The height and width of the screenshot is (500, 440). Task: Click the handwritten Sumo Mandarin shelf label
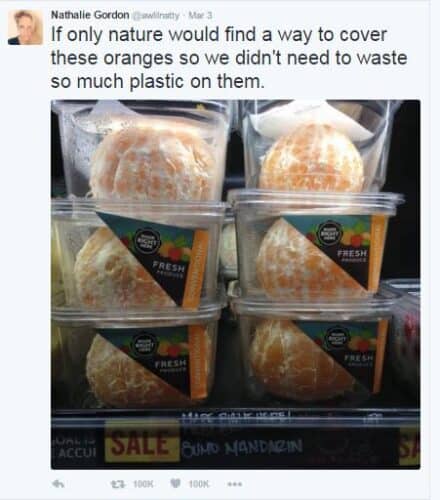242,447
